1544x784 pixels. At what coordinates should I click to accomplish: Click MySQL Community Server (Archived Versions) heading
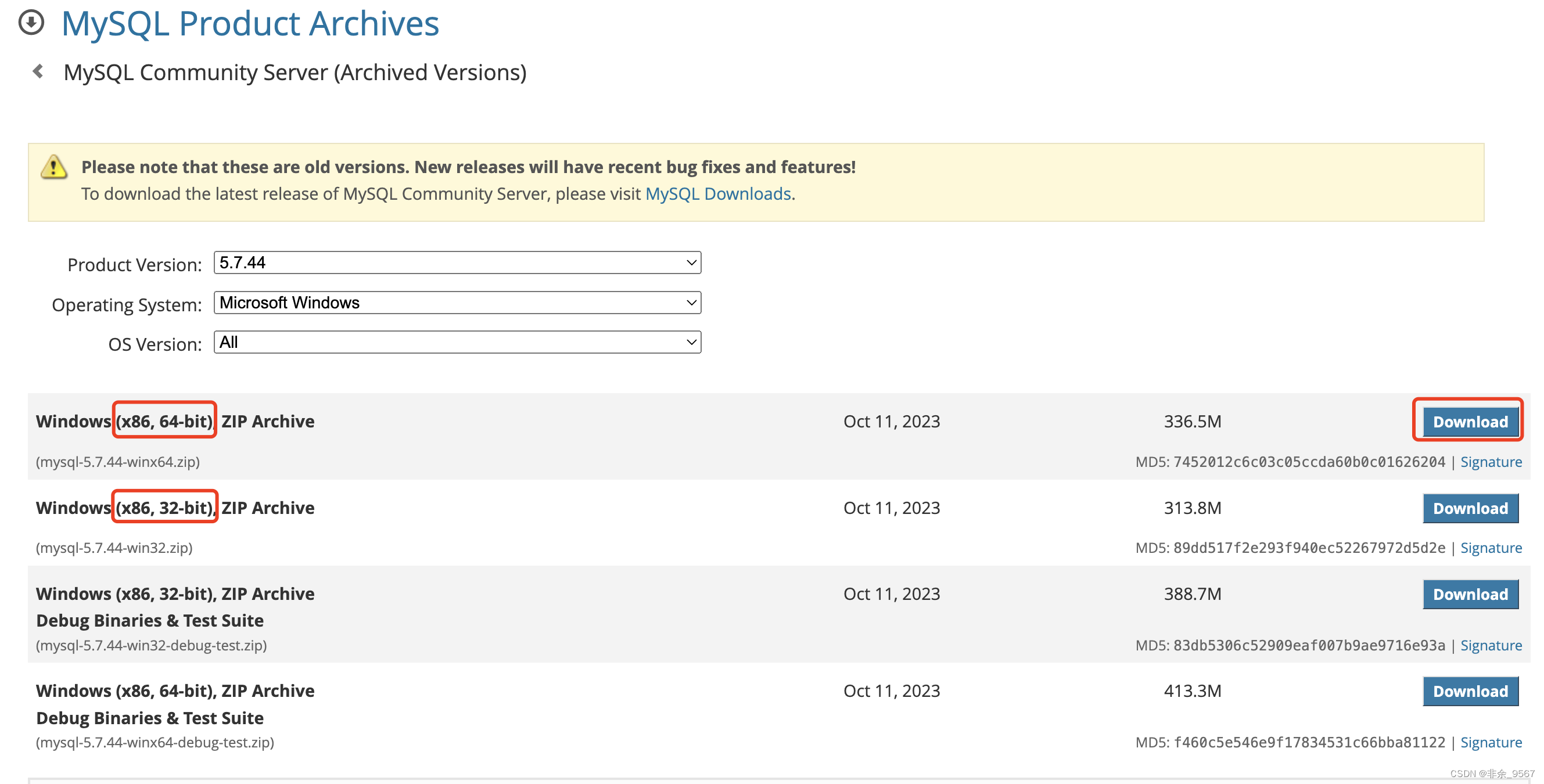pos(295,73)
